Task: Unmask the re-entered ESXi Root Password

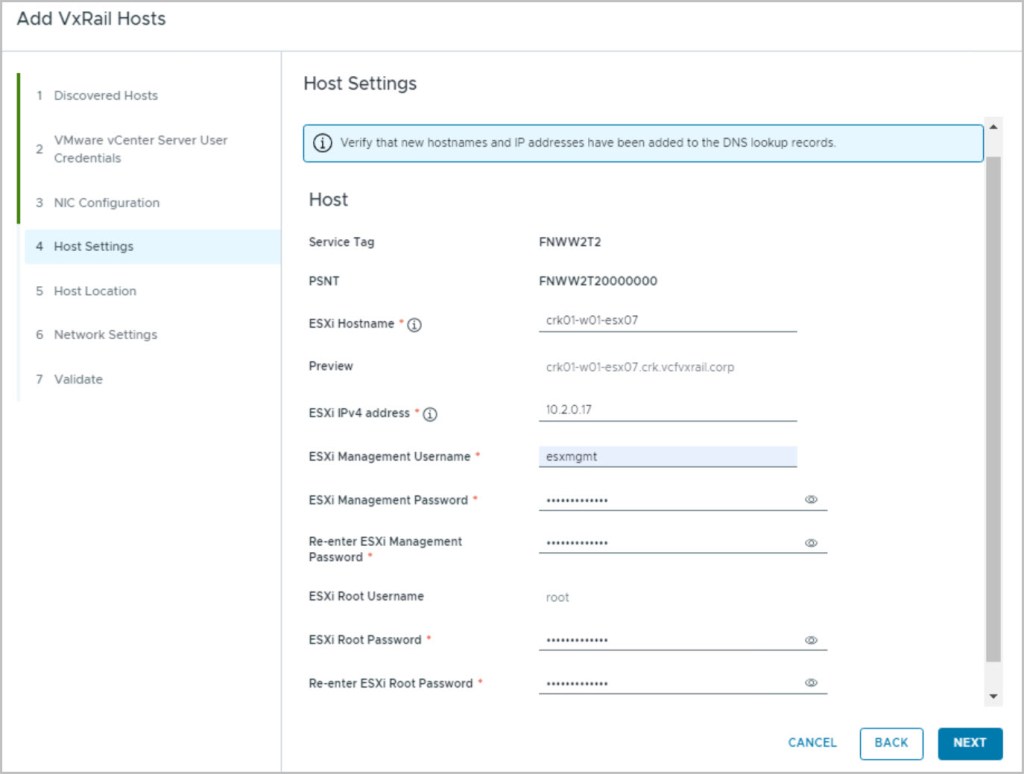Action: click(811, 683)
